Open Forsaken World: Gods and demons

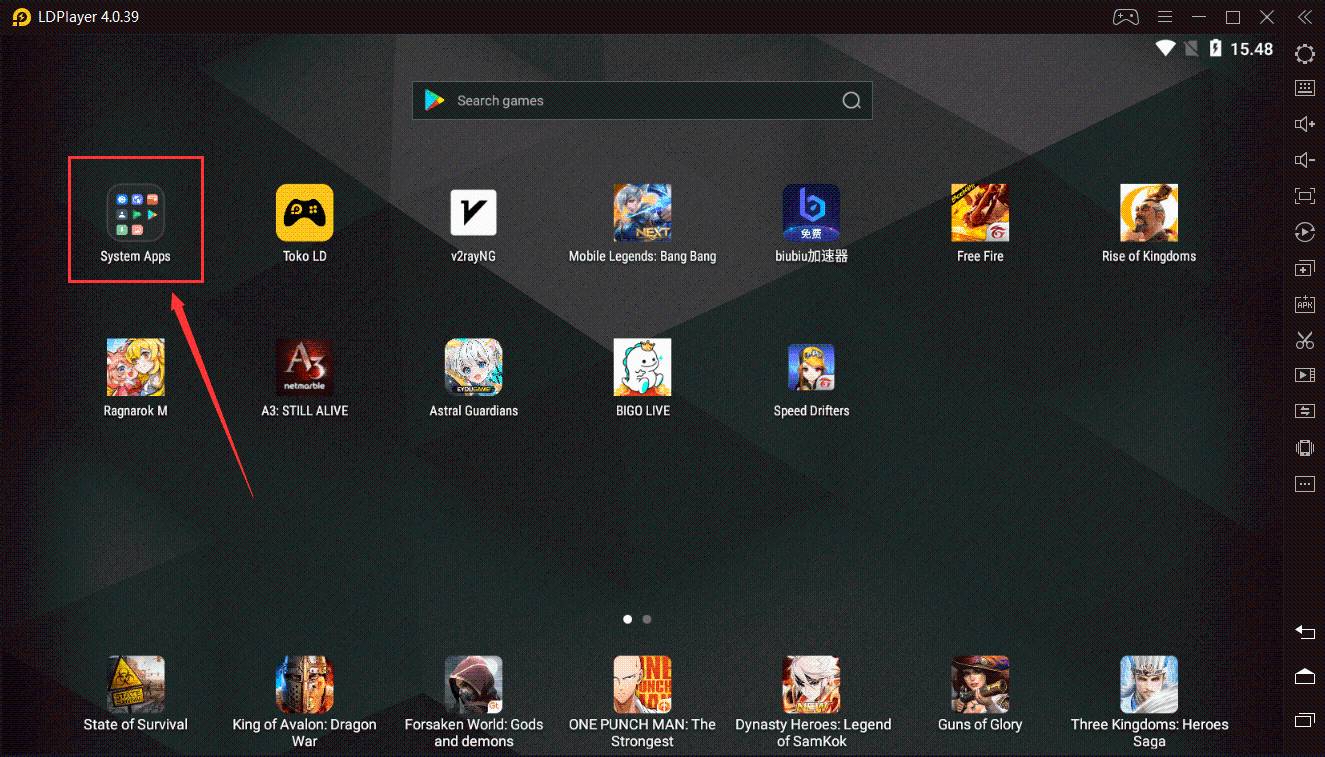(x=473, y=684)
